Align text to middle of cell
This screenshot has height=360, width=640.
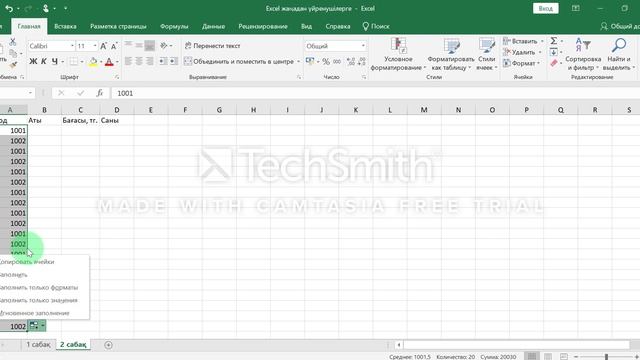[139, 45]
